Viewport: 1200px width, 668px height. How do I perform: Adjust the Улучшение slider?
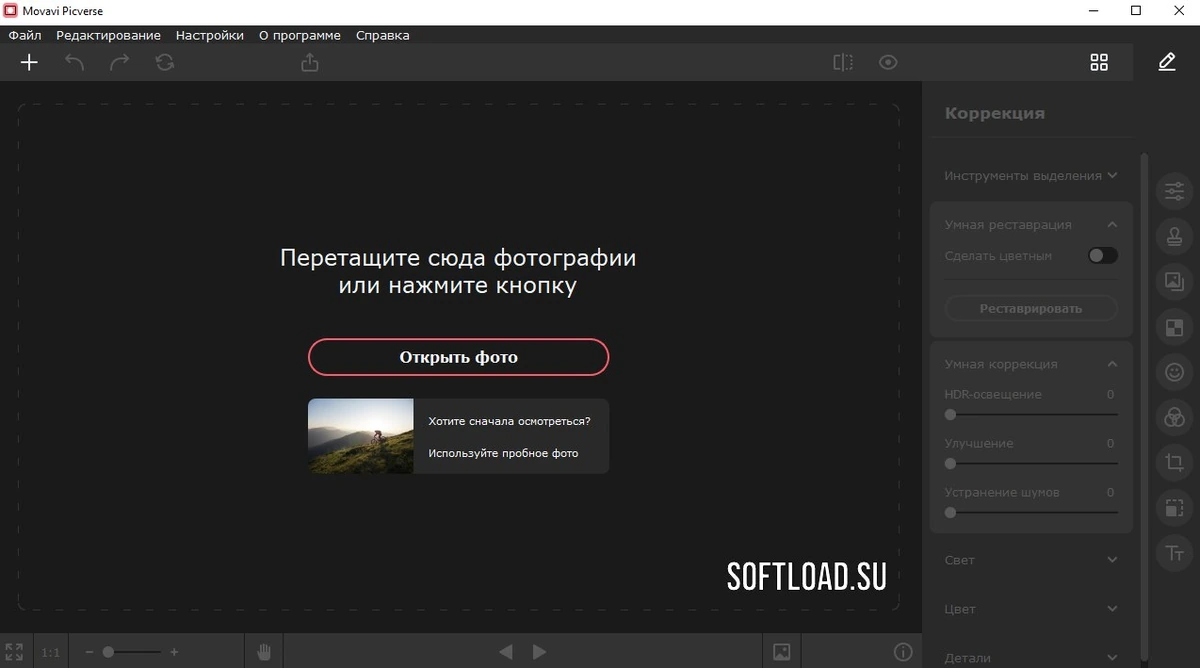(1031, 463)
